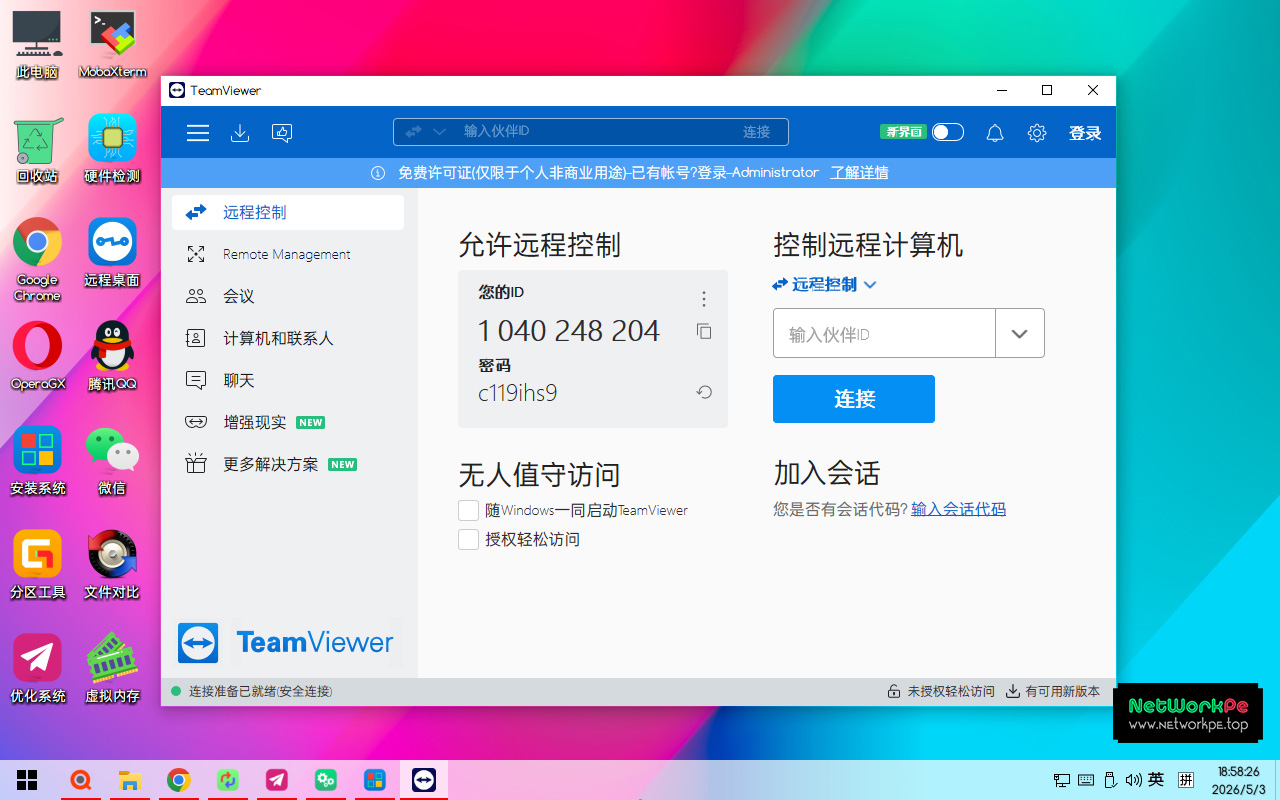Open 增强现实 in the sidebar
The height and width of the screenshot is (800, 1280).
288,422
